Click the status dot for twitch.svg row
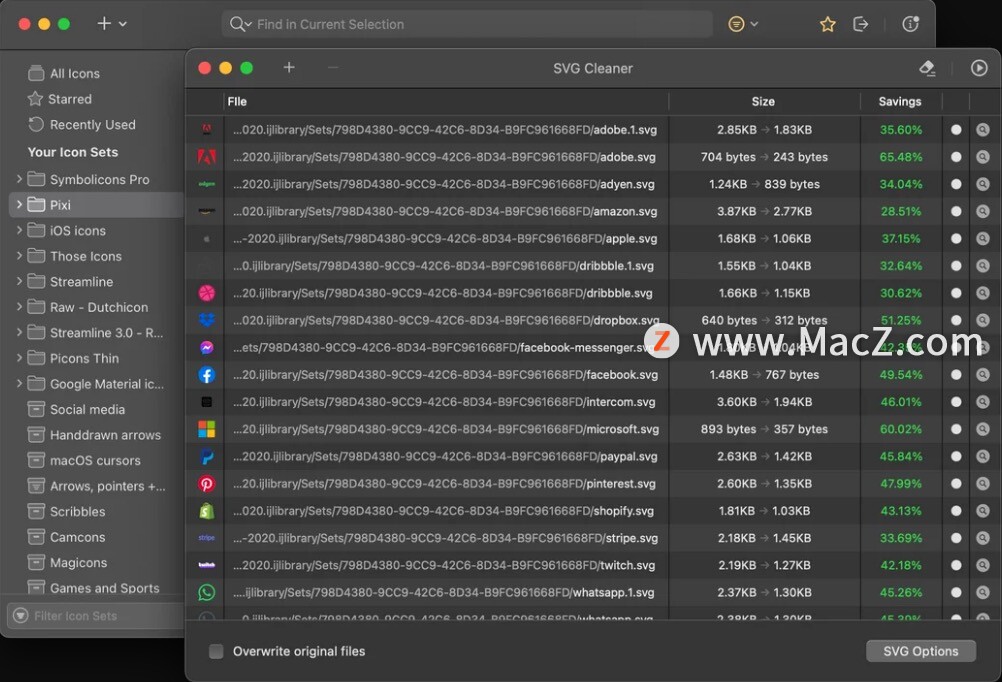Screen dimensions: 1002x682 pyautogui.click(x=956, y=565)
